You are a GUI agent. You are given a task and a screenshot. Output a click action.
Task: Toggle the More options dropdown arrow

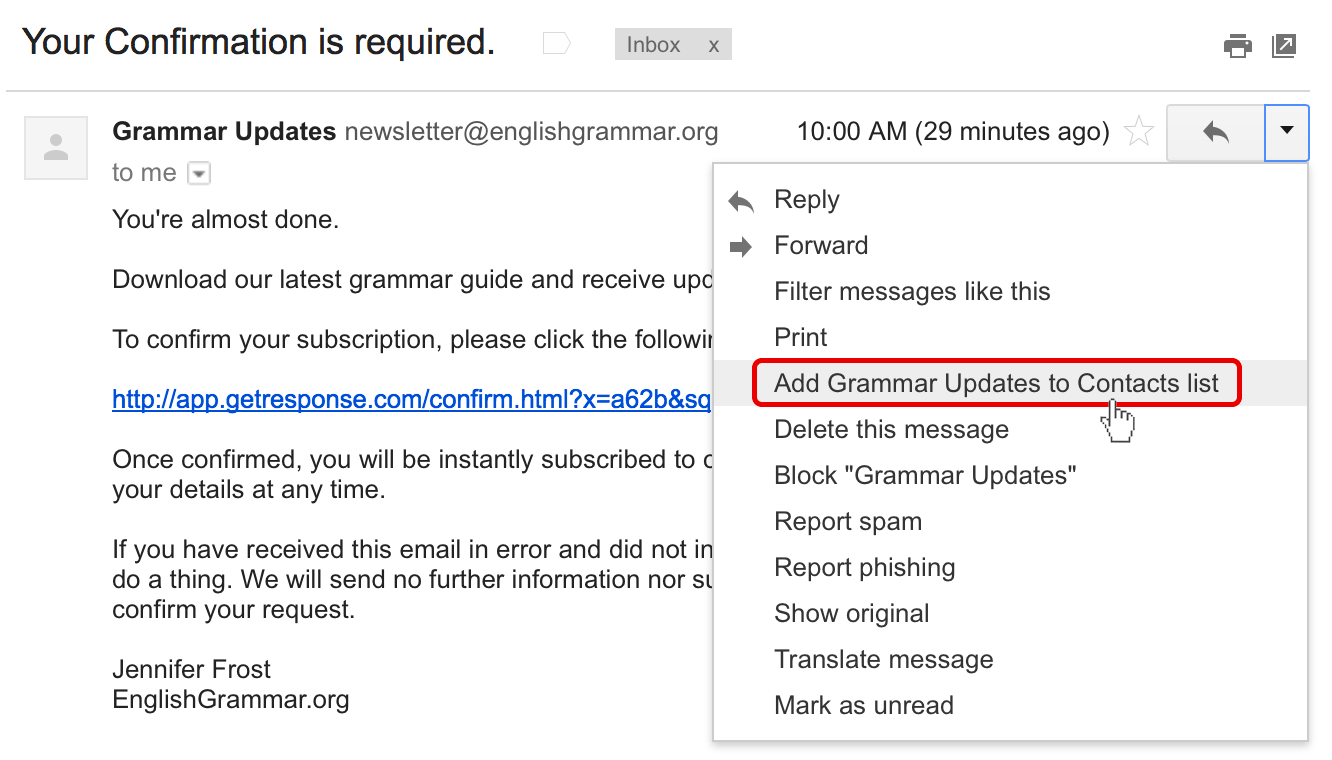pyautogui.click(x=1287, y=132)
